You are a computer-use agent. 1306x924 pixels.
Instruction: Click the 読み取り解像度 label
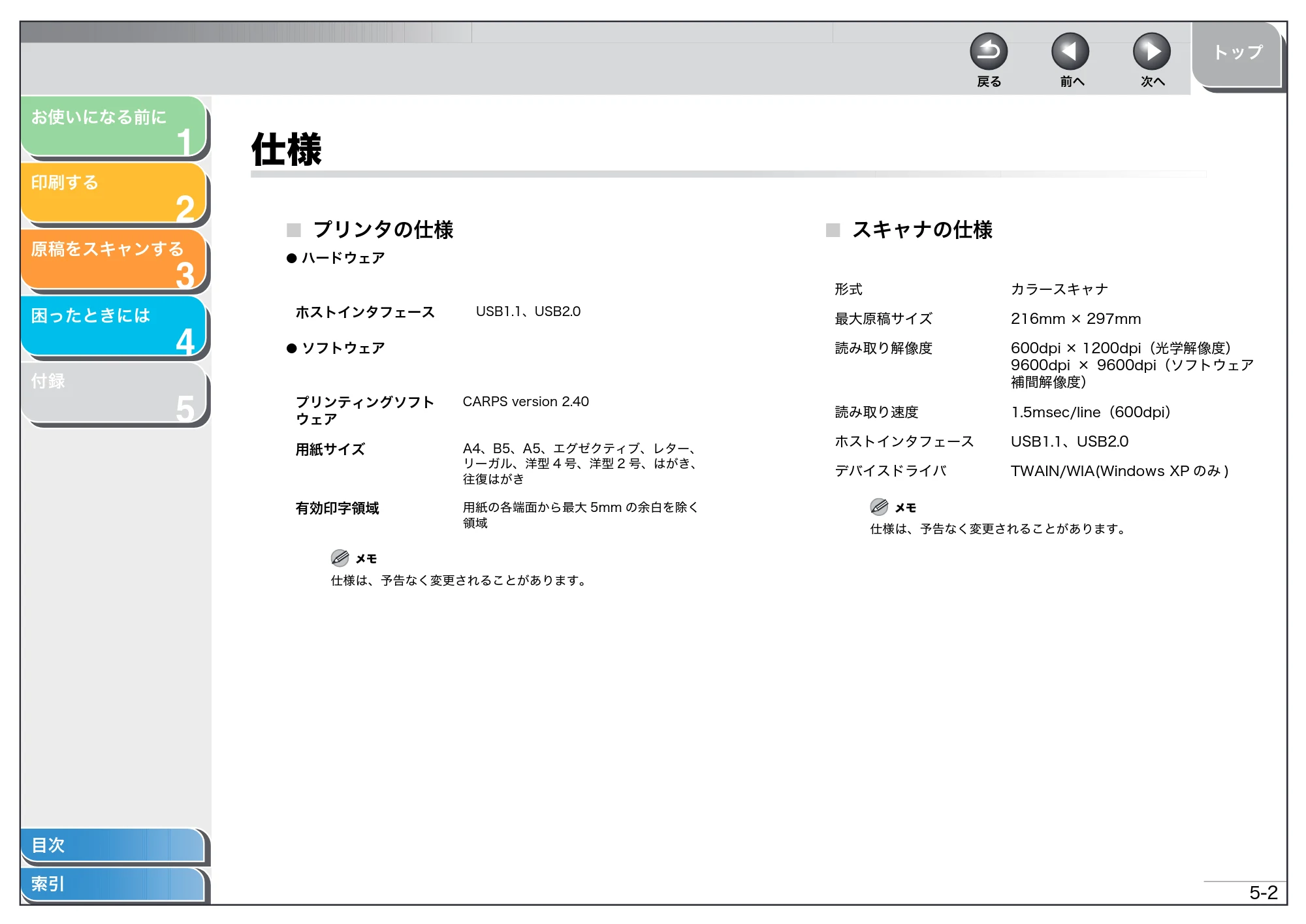[884, 348]
